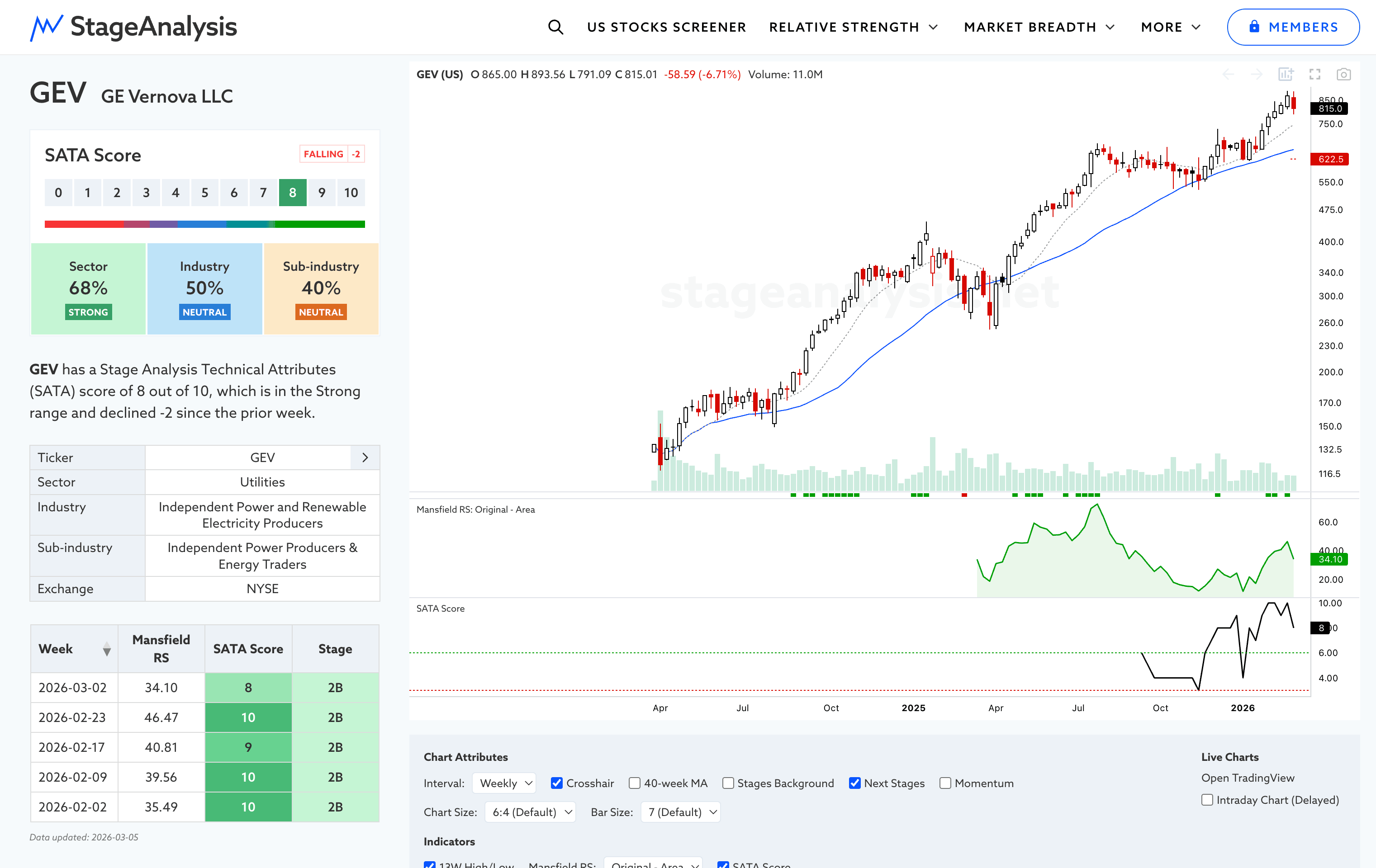
Task: Go to next chart arrow
Action: (1256, 74)
